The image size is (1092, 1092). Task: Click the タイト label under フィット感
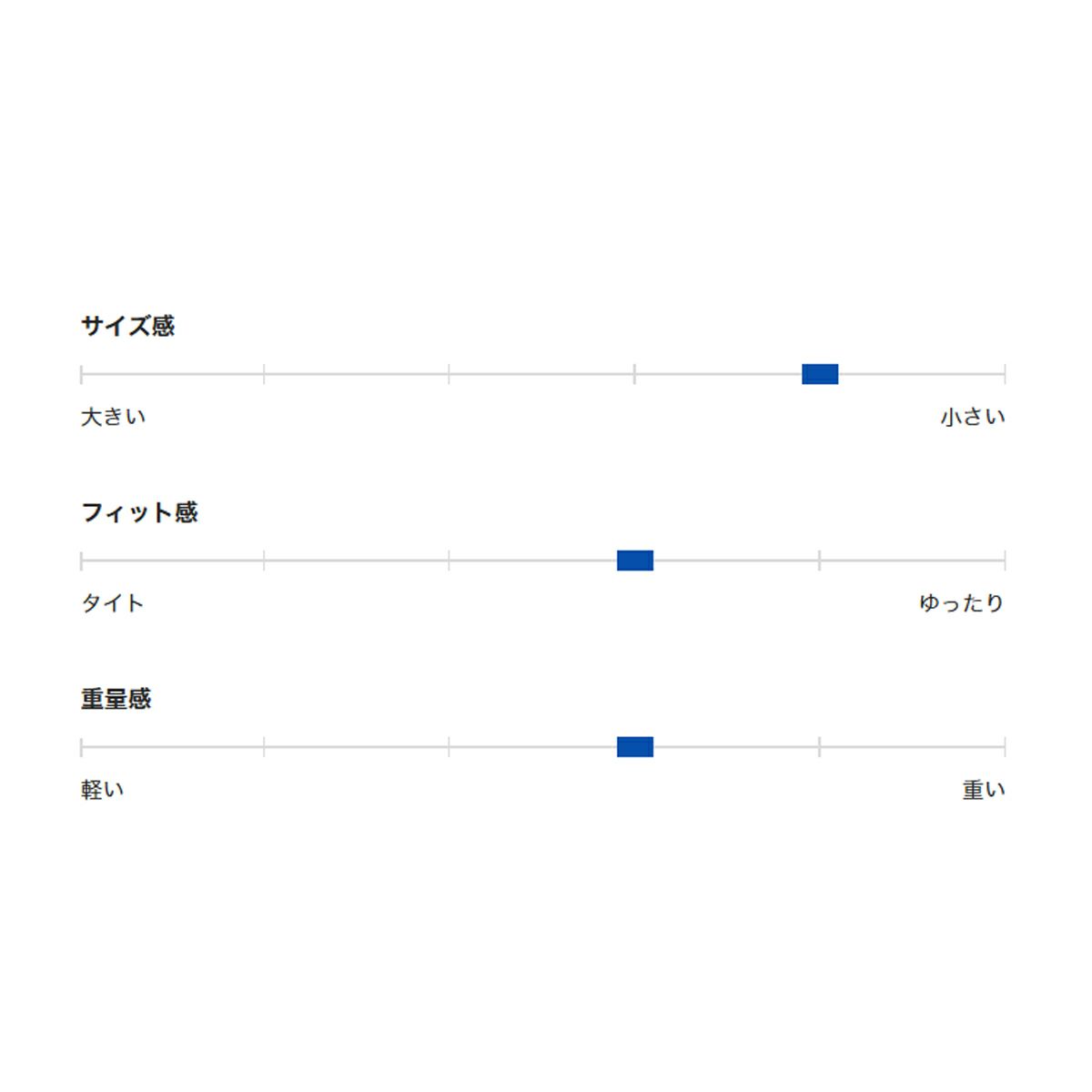coord(113,603)
